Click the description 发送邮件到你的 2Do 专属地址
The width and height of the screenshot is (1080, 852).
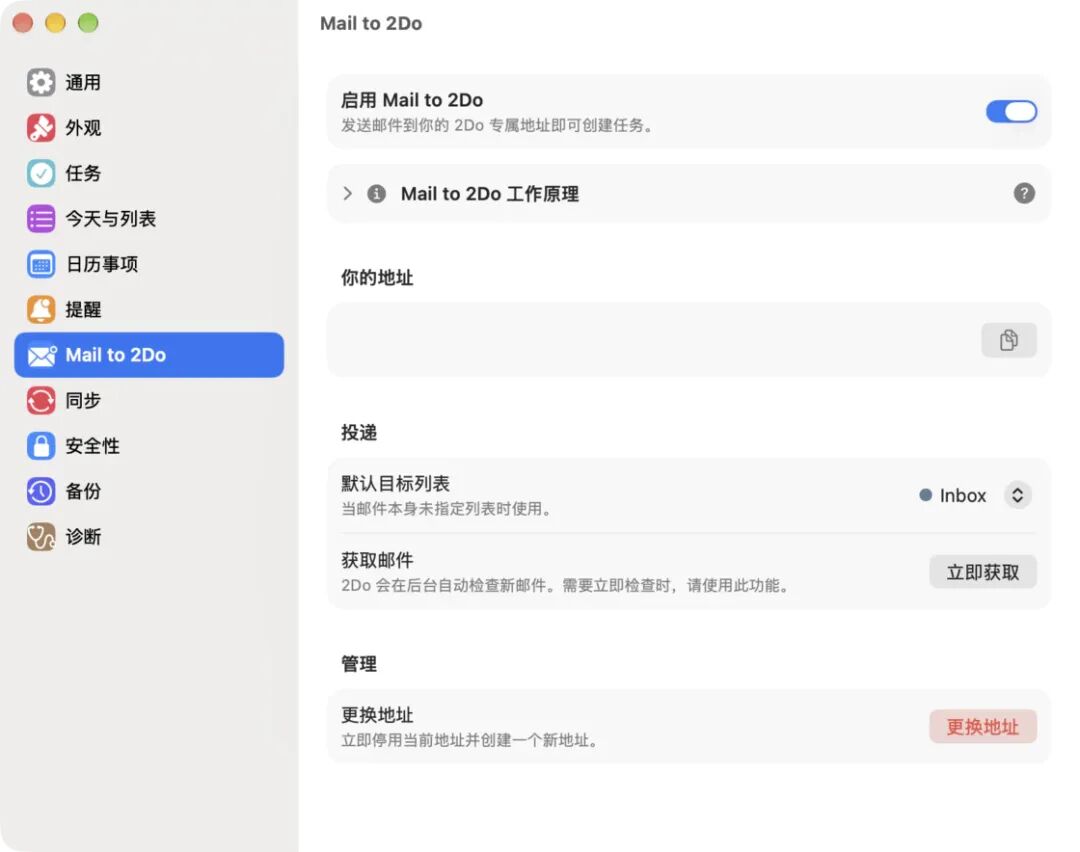tap(497, 125)
